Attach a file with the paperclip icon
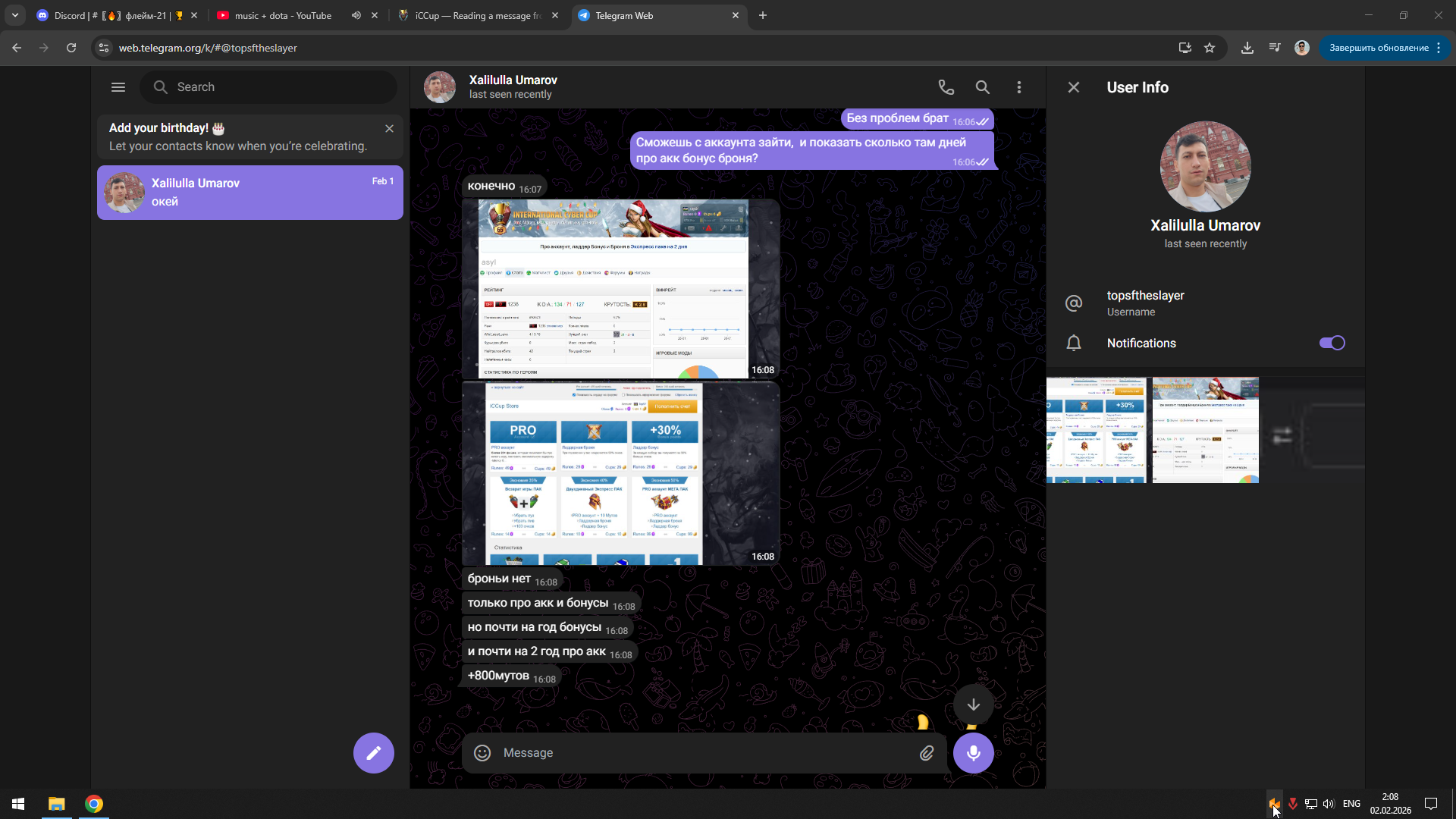1456x819 pixels. click(x=927, y=753)
